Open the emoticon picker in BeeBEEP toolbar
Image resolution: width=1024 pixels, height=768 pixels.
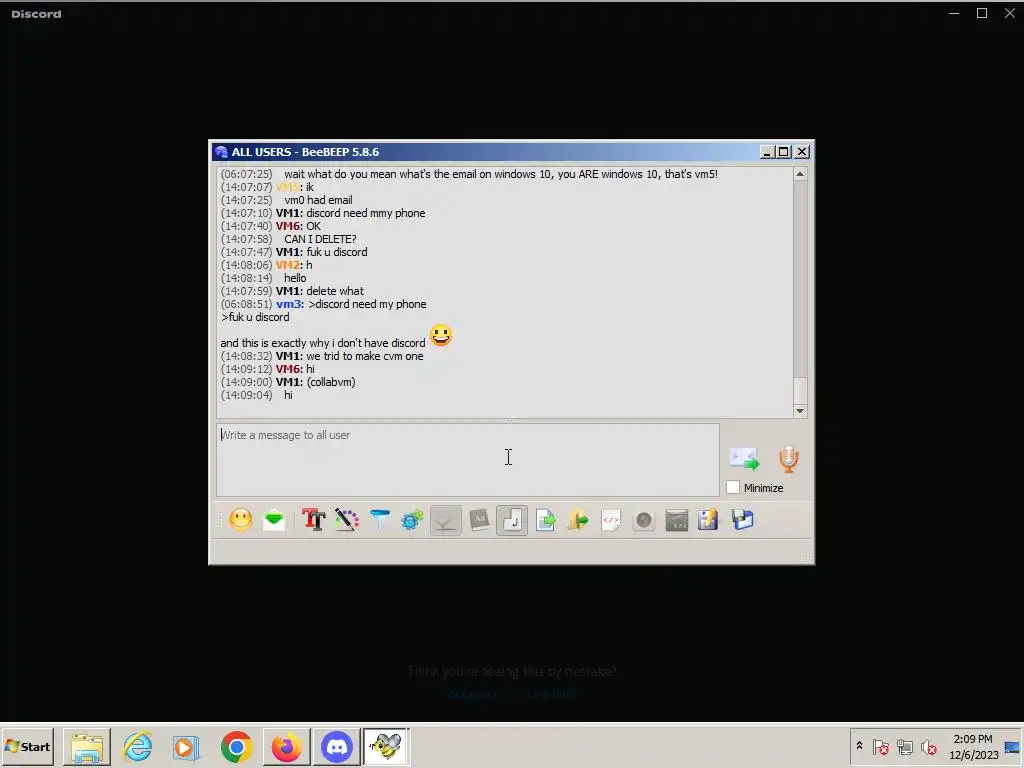240,520
